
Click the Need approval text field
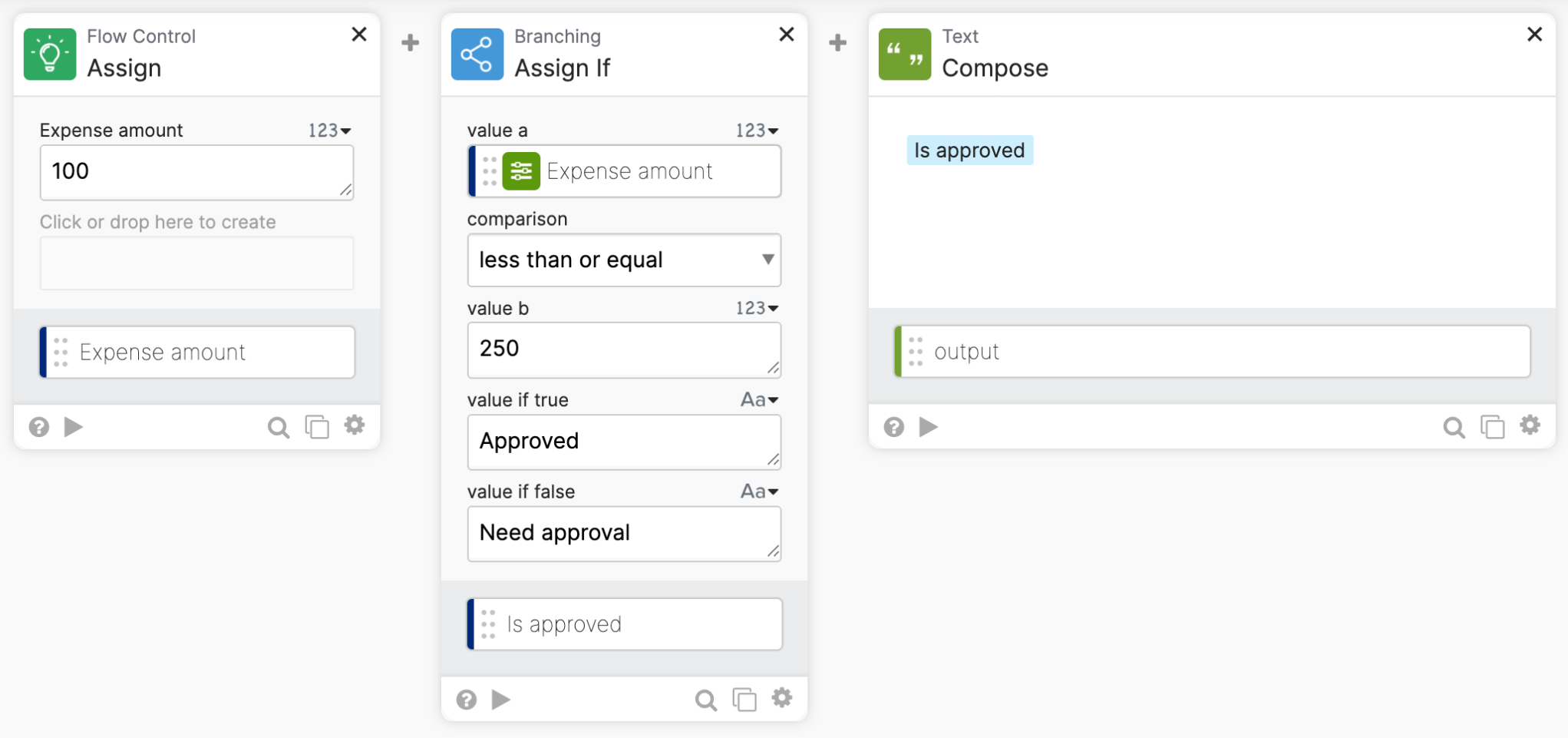click(x=624, y=534)
